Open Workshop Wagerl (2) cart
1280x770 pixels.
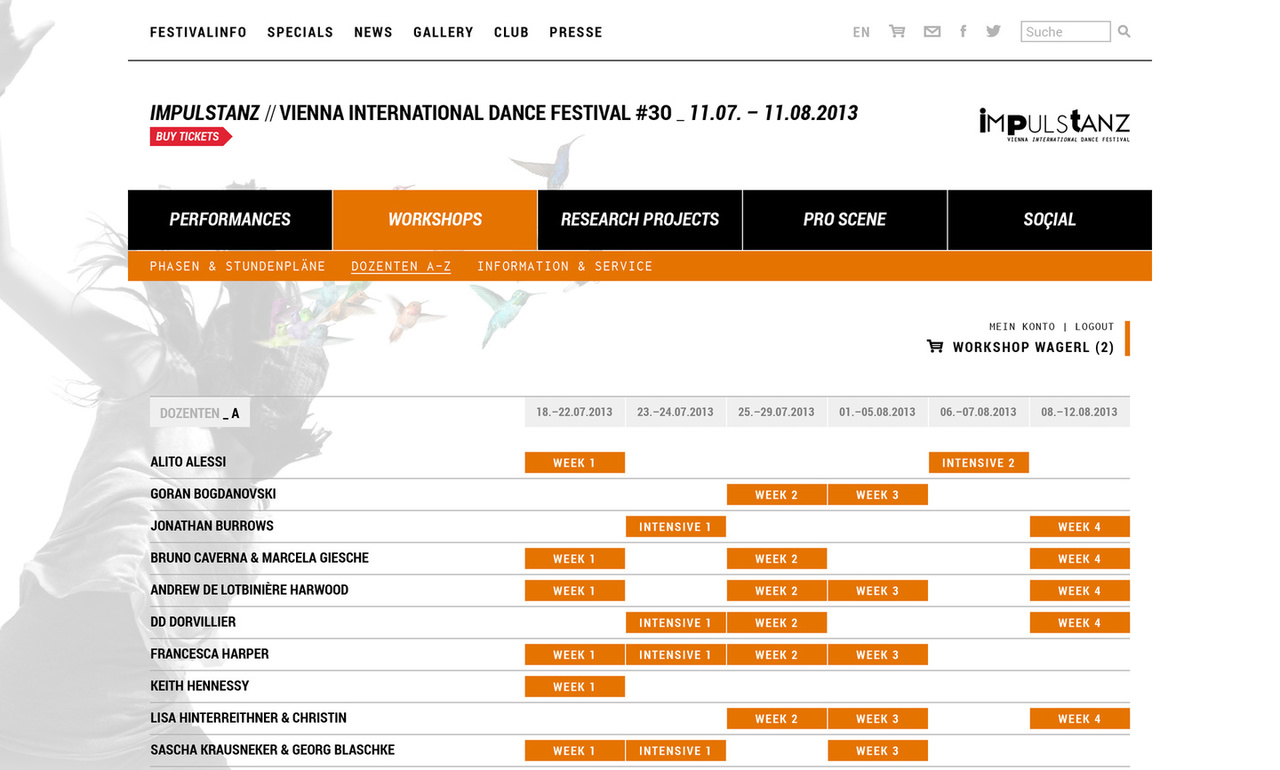click(1033, 347)
